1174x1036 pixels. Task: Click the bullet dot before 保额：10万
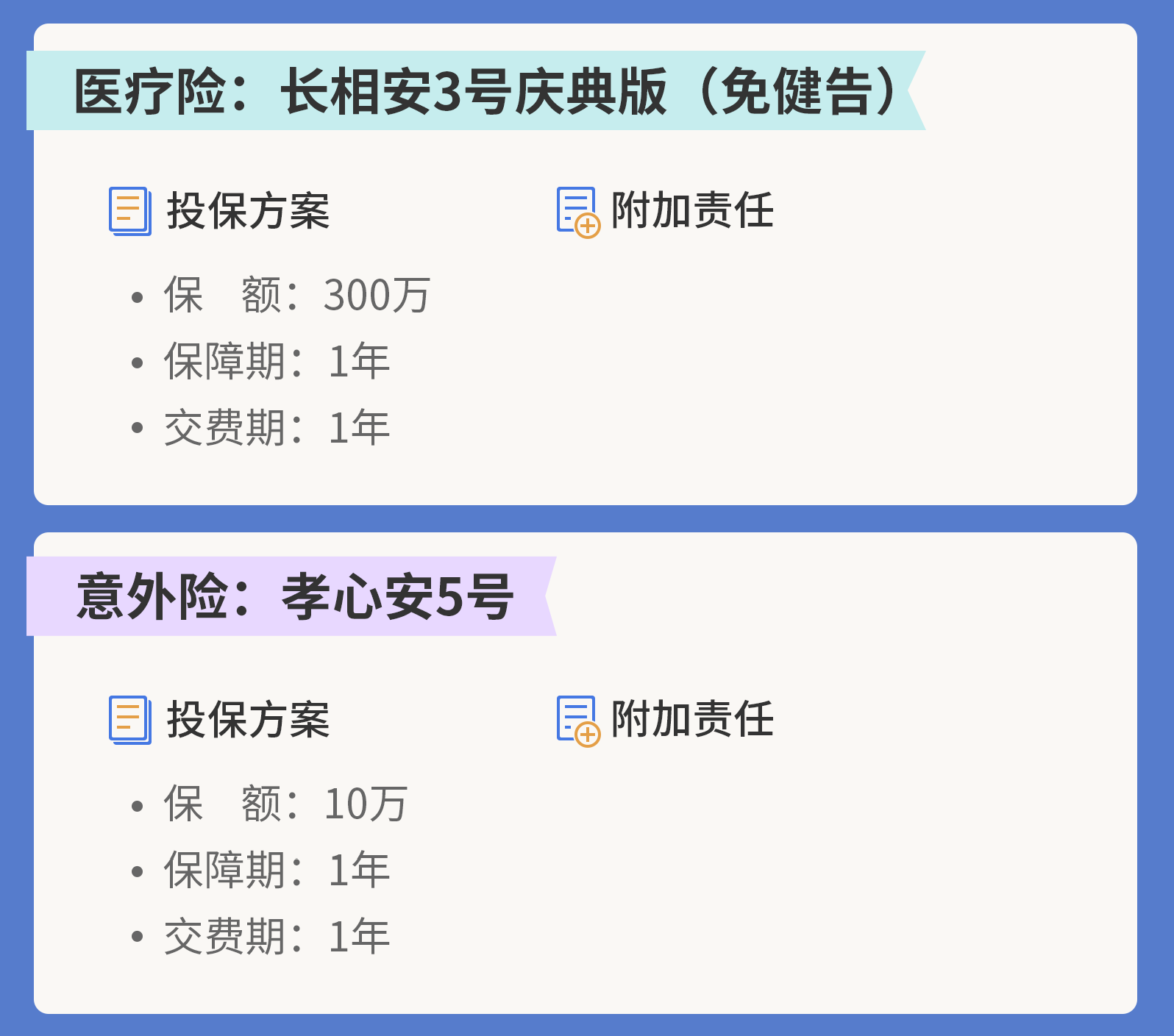[137, 807]
